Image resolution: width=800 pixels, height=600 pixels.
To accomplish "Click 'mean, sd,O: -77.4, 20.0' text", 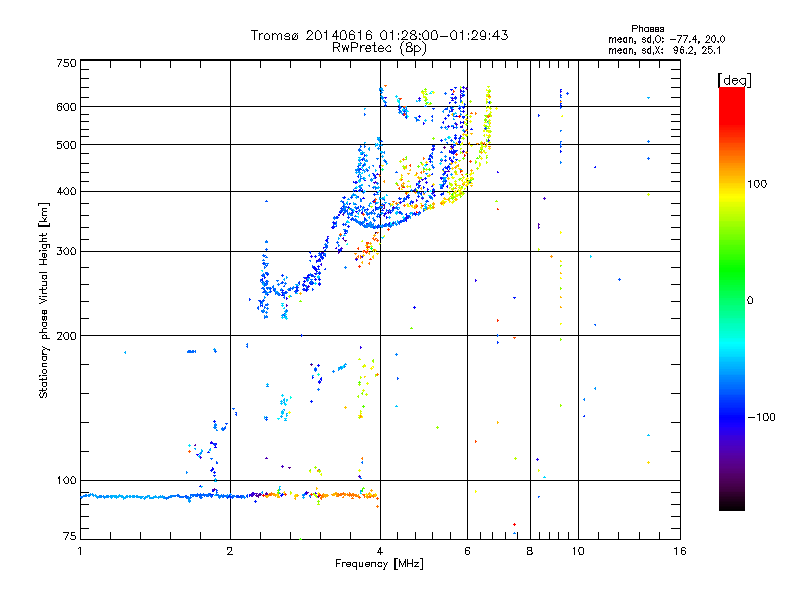I will pos(666,39).
